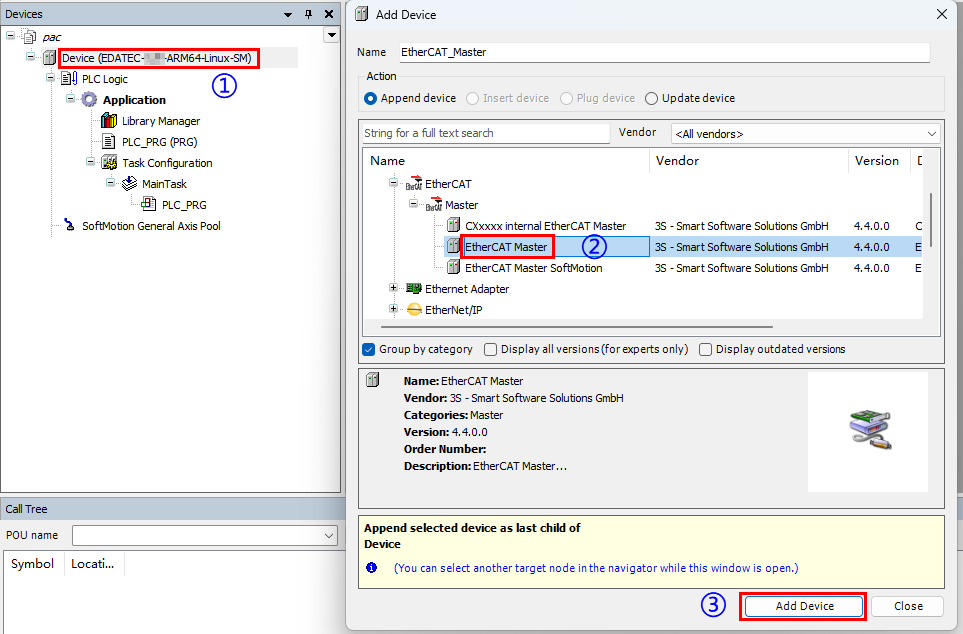Viewport: 963px width, 634px height.
Task: Select CXxxxxx internal EtherCAT Master entry
Action: [545, 226]
